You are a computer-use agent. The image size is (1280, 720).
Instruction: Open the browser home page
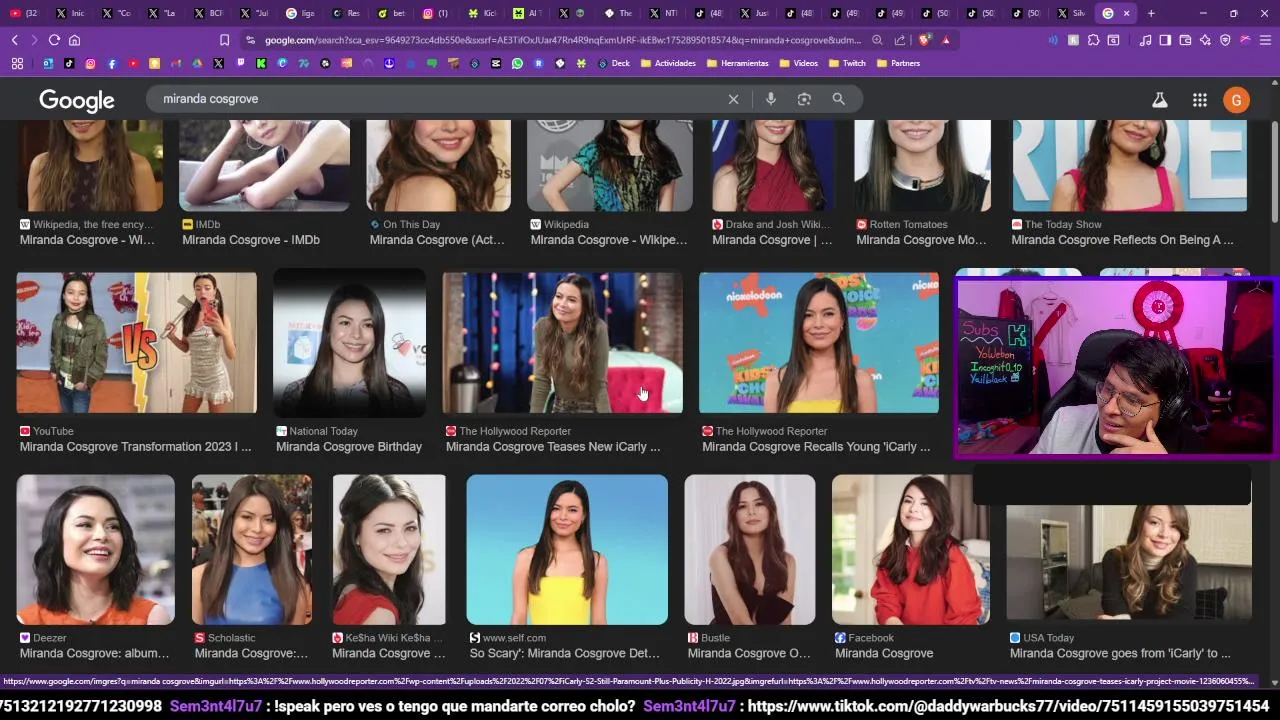click(74, 40)
